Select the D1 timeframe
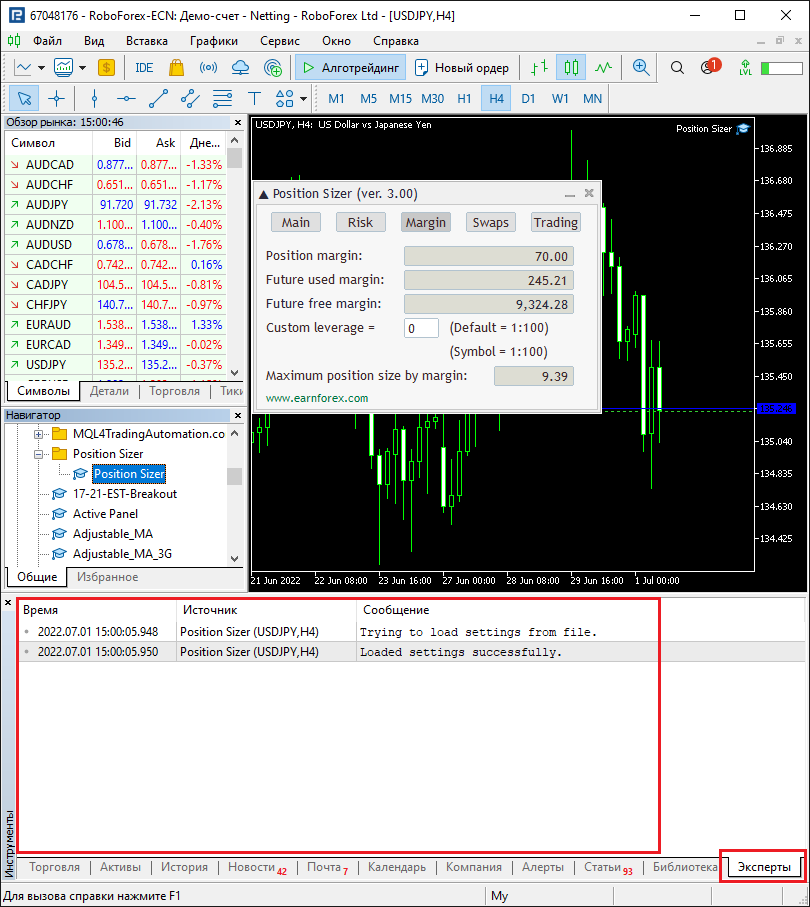 pyautogui.click(x=528, y=98)
